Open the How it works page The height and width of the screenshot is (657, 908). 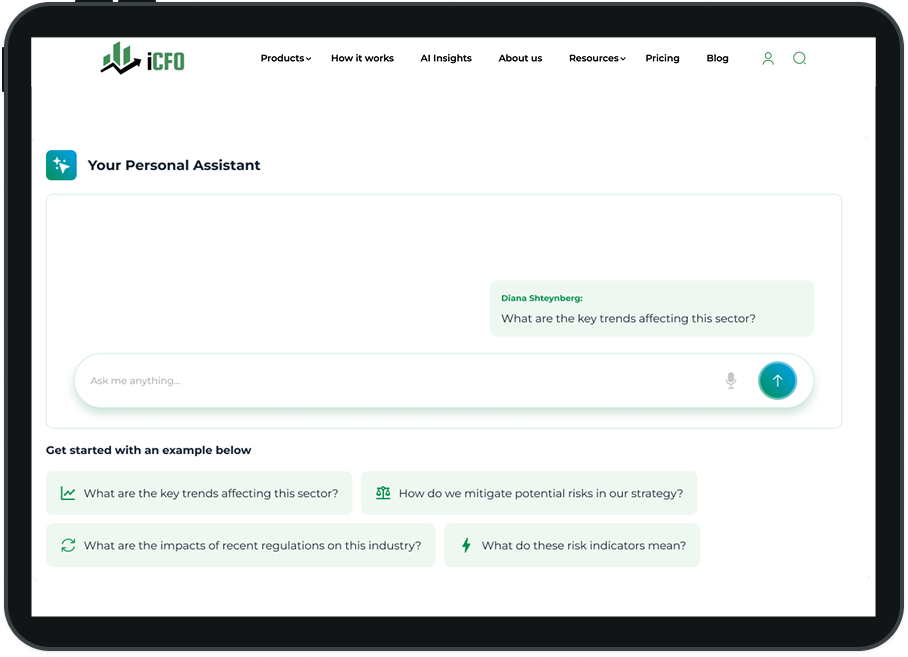coord(362,59)
